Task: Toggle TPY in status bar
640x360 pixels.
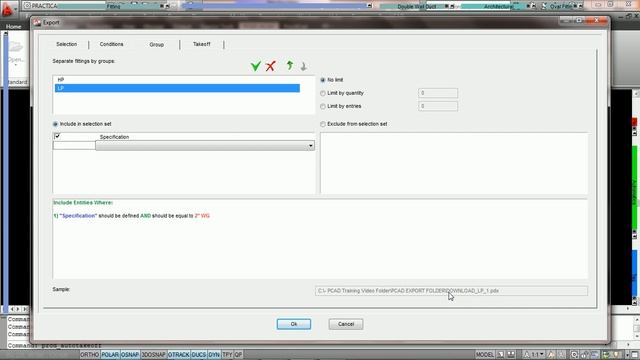Action: 227,355
